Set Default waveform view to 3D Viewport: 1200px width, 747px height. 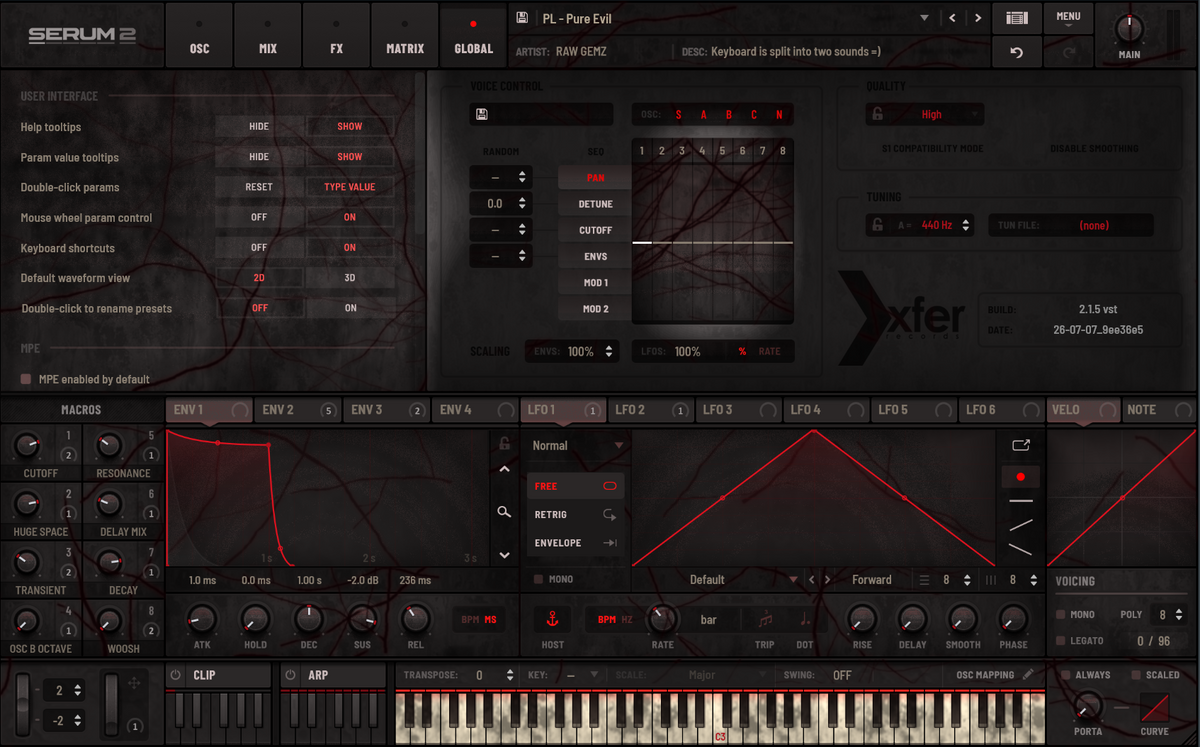pyautogui.click(x=350, y=278)
